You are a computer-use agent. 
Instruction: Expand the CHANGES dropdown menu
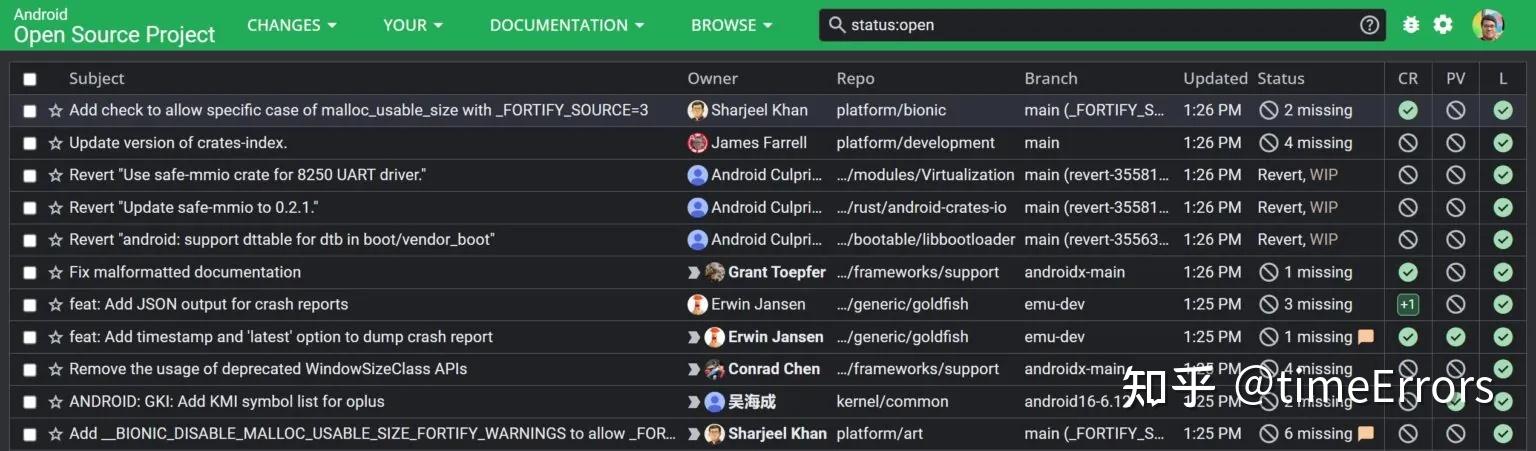291,25
